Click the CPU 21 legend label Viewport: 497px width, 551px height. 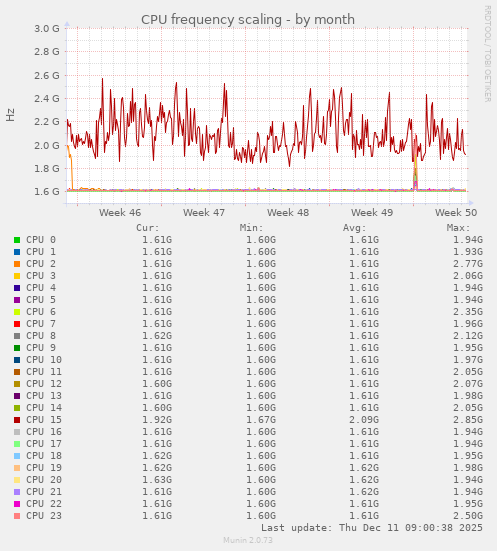coord(44,492)
